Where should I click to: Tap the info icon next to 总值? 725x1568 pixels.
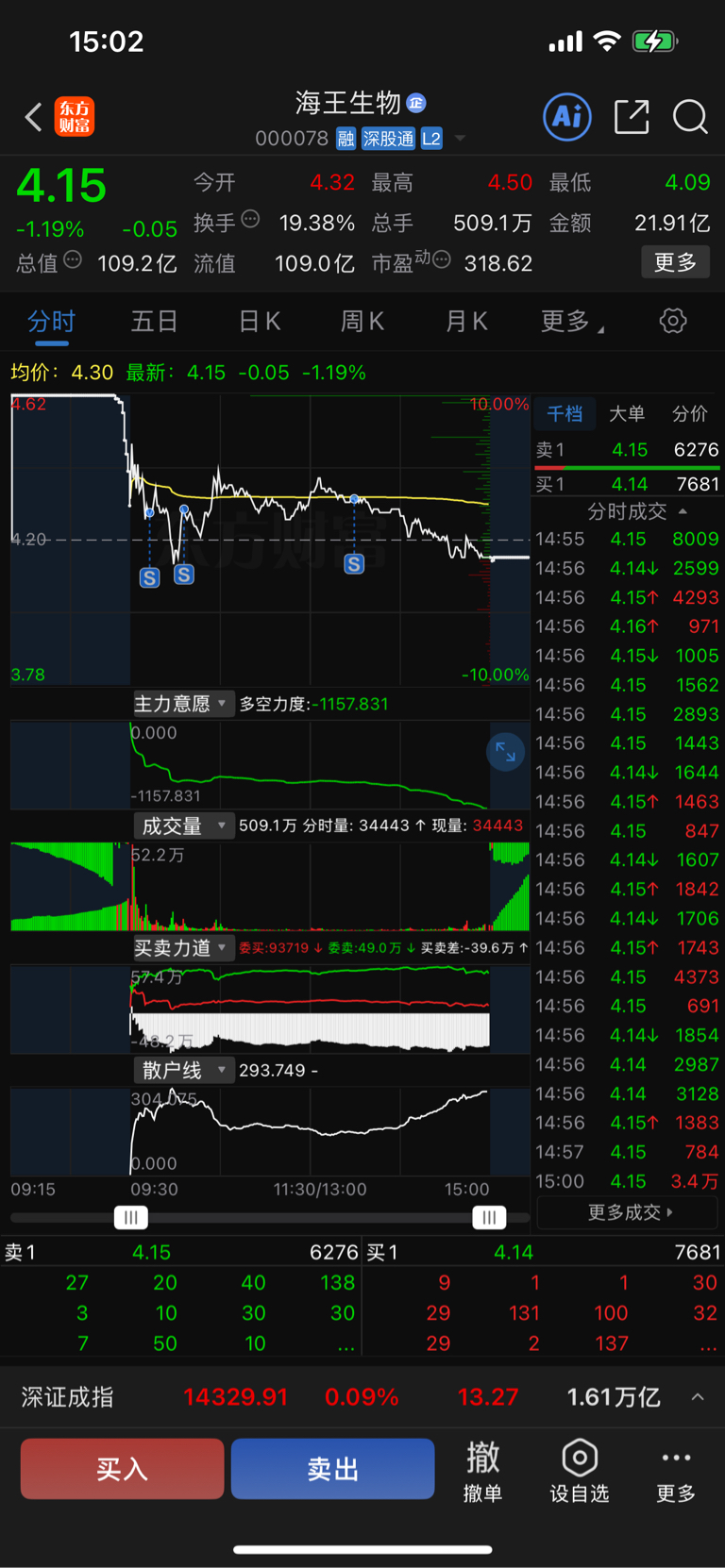(73, 259)
